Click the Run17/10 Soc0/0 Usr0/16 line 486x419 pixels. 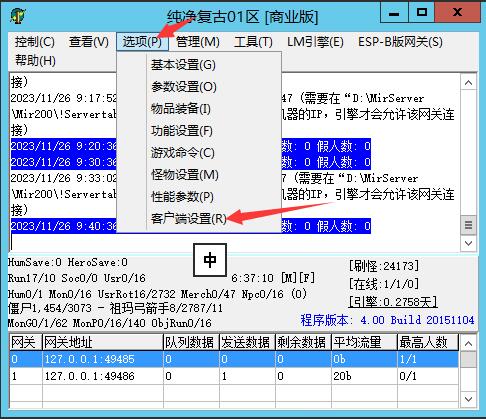click(x=77, y=278)
